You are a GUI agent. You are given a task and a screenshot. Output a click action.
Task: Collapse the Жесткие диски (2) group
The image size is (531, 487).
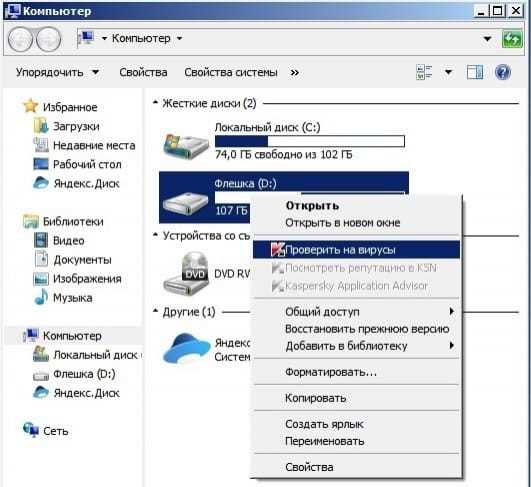point(155,103)
